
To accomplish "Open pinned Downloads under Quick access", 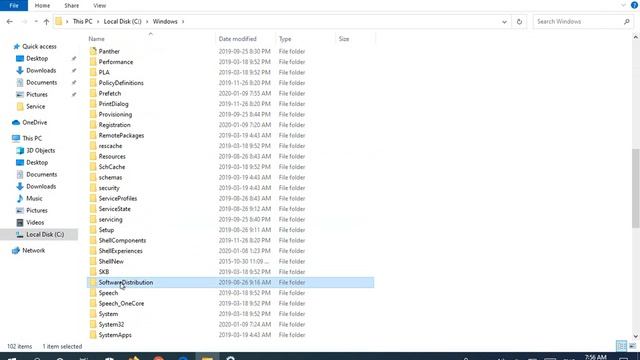I will point(41,70).
